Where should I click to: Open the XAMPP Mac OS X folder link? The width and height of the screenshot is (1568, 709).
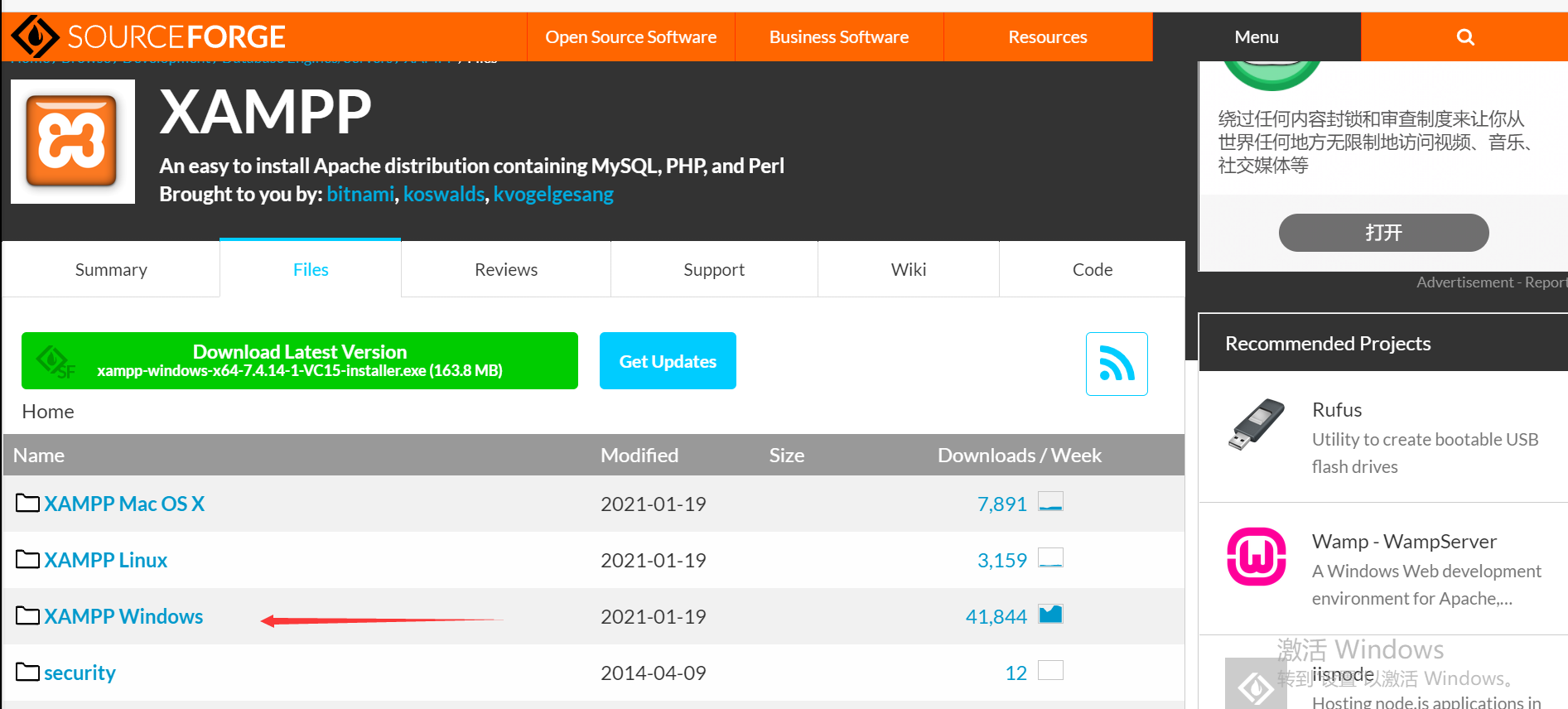pos(124,504)
